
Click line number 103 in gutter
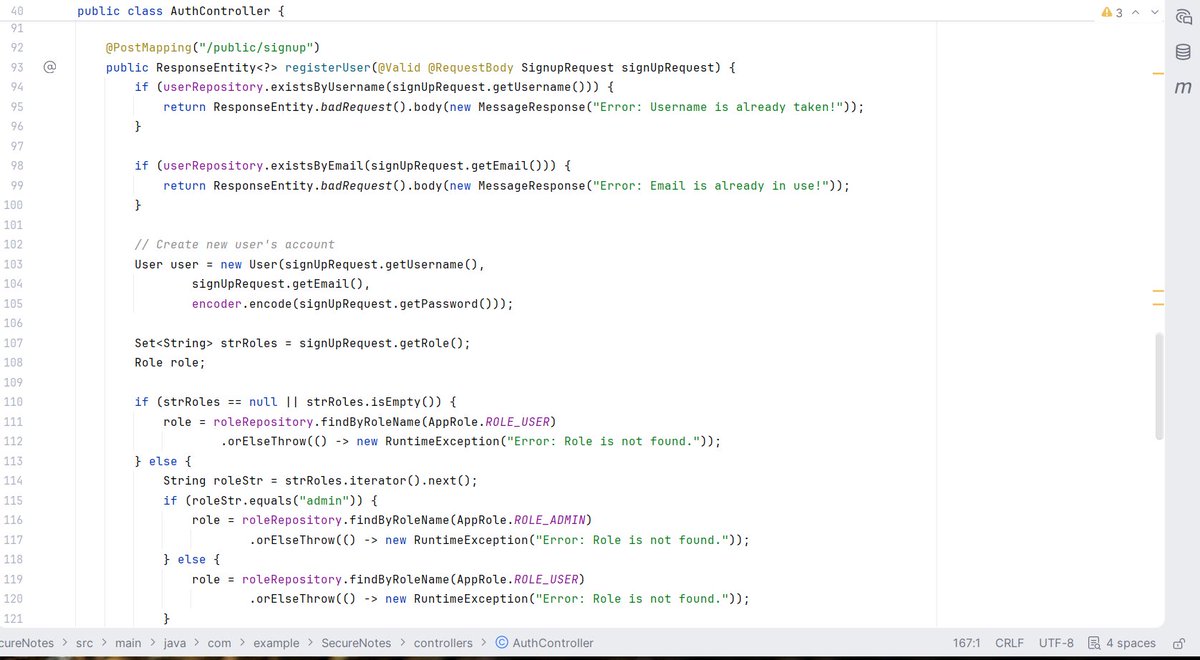pos(13,265)
